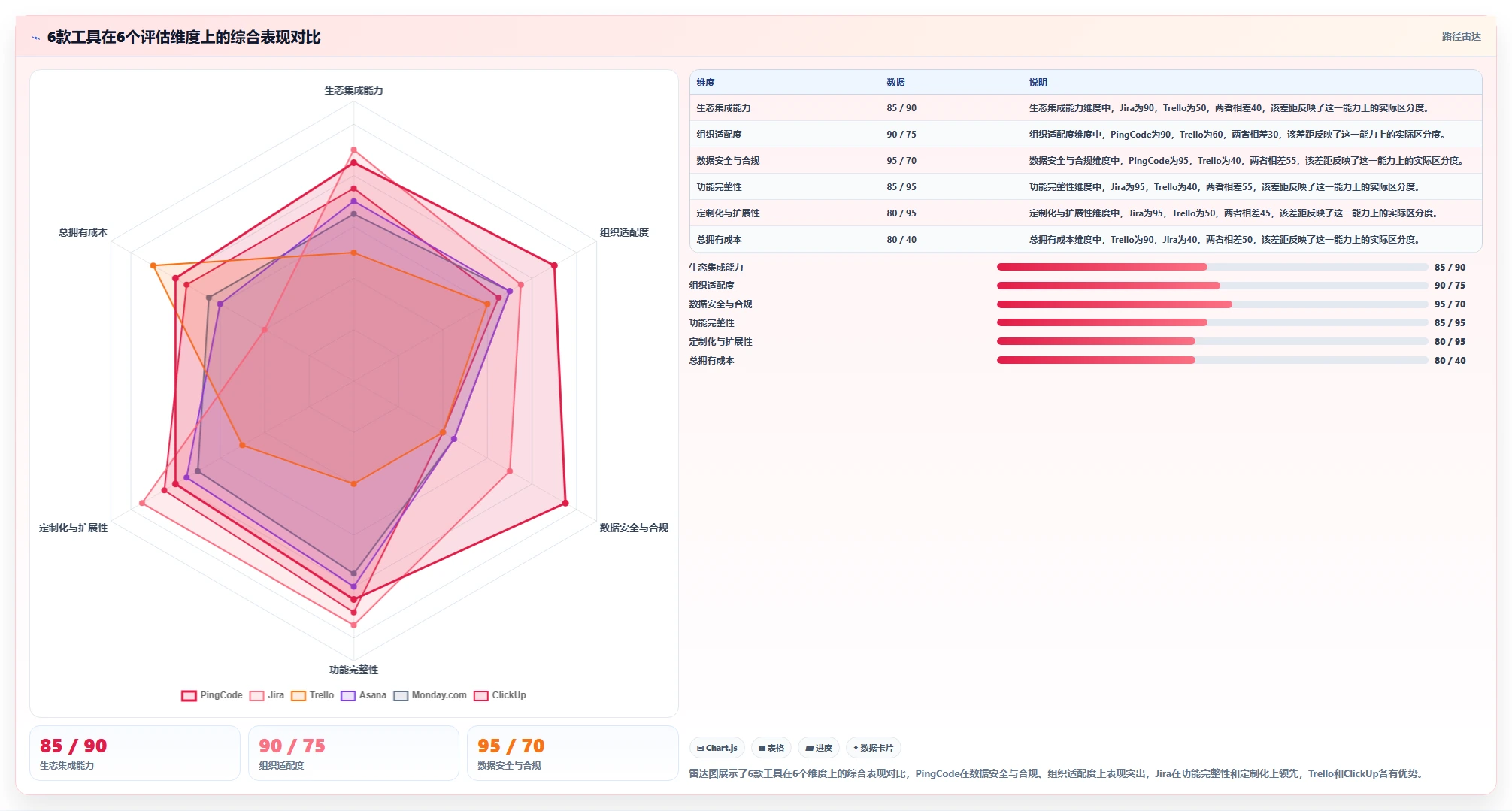Screen dimensions: 1512x811
Task: Click the 组织适配度 progress bar
Action: coord(1212,286)
